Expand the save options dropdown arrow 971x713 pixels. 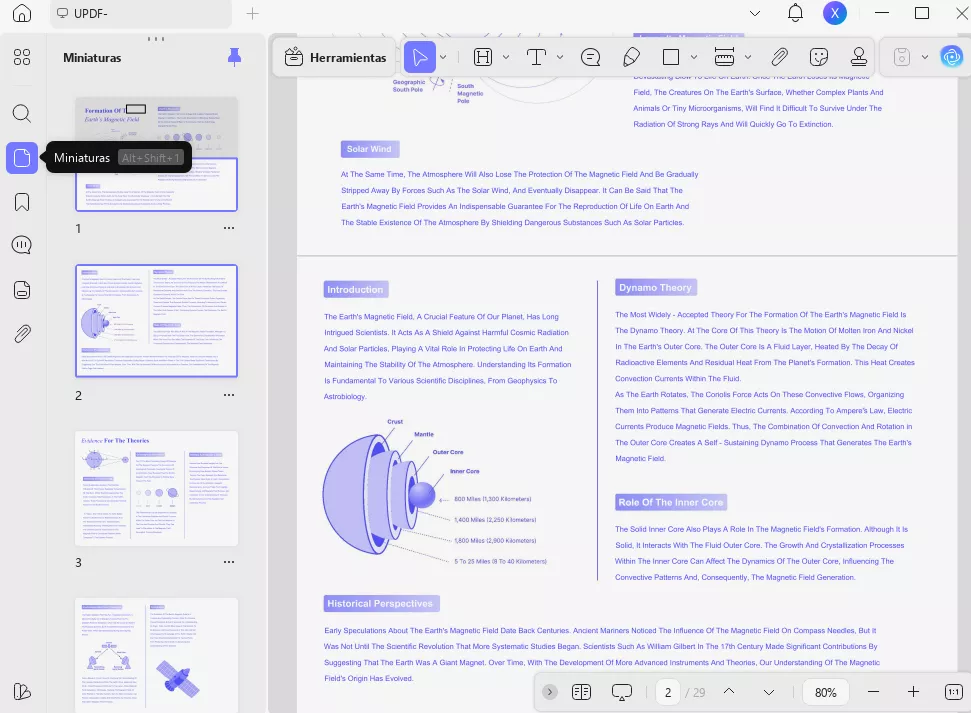[x=925, y=58]
